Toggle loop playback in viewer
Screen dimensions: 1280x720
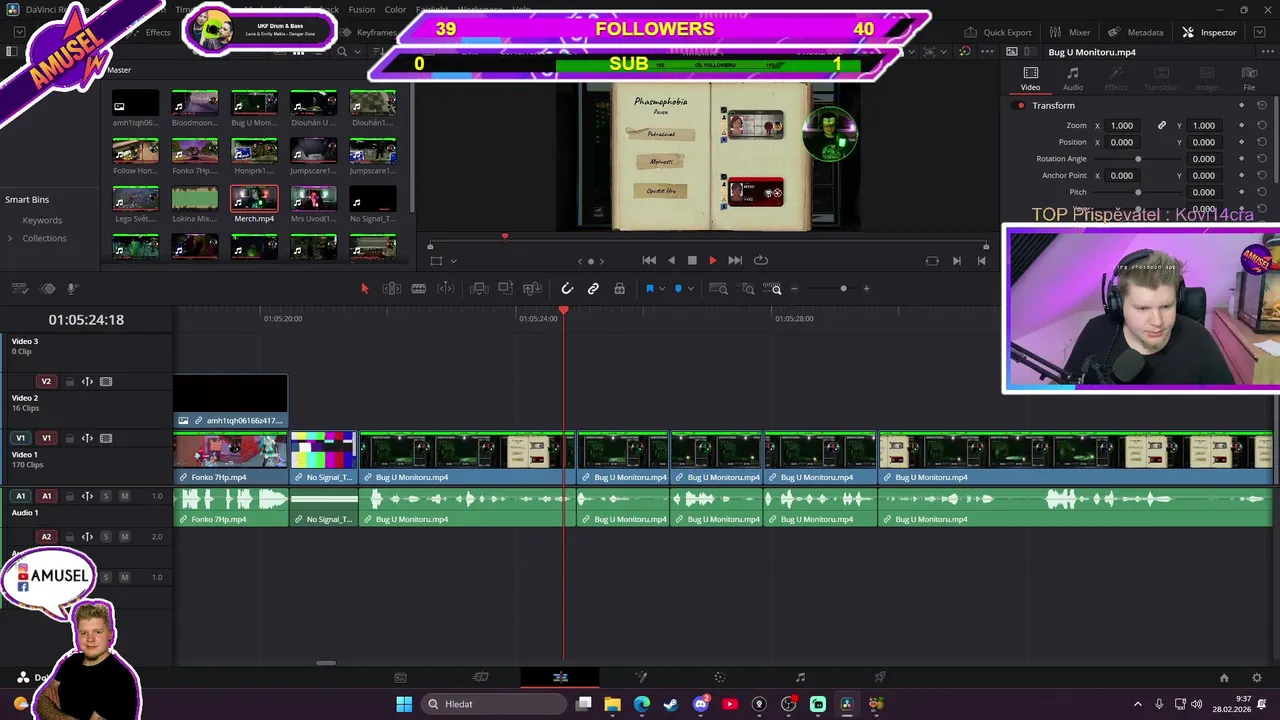[x=761, y=260]
